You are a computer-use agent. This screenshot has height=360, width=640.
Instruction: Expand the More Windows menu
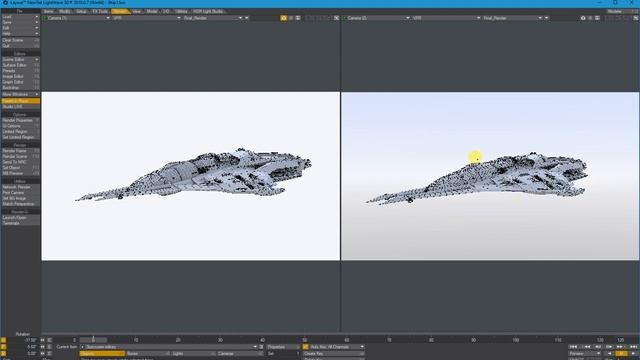(x=20, y=94)
